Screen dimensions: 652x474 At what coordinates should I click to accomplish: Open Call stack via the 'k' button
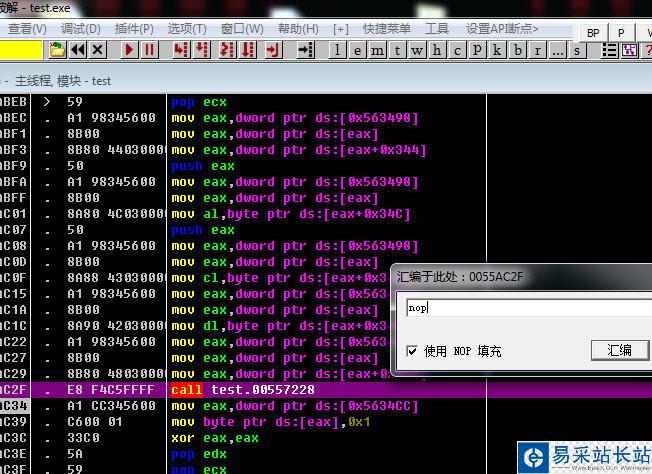click(x=497, y=50)
